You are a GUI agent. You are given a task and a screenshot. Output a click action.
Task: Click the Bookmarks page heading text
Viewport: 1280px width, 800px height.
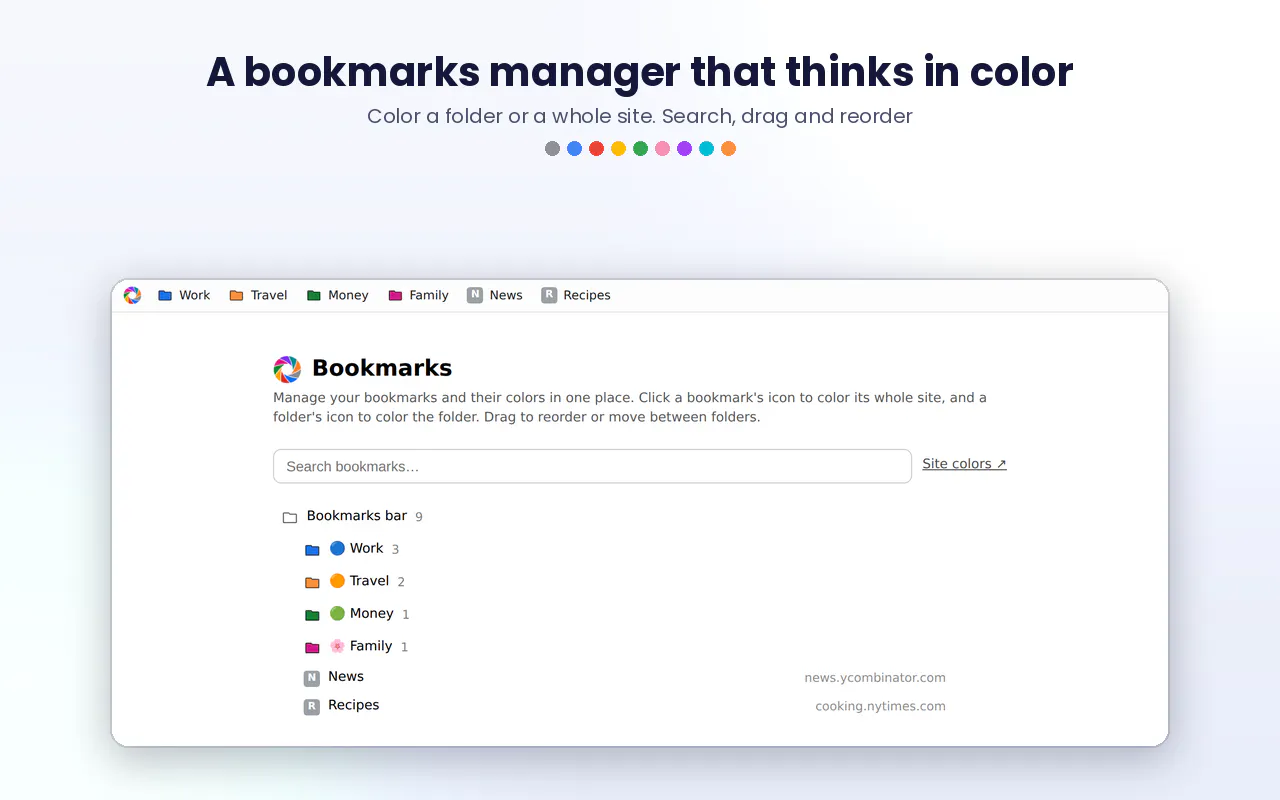(x=382, y=368)
